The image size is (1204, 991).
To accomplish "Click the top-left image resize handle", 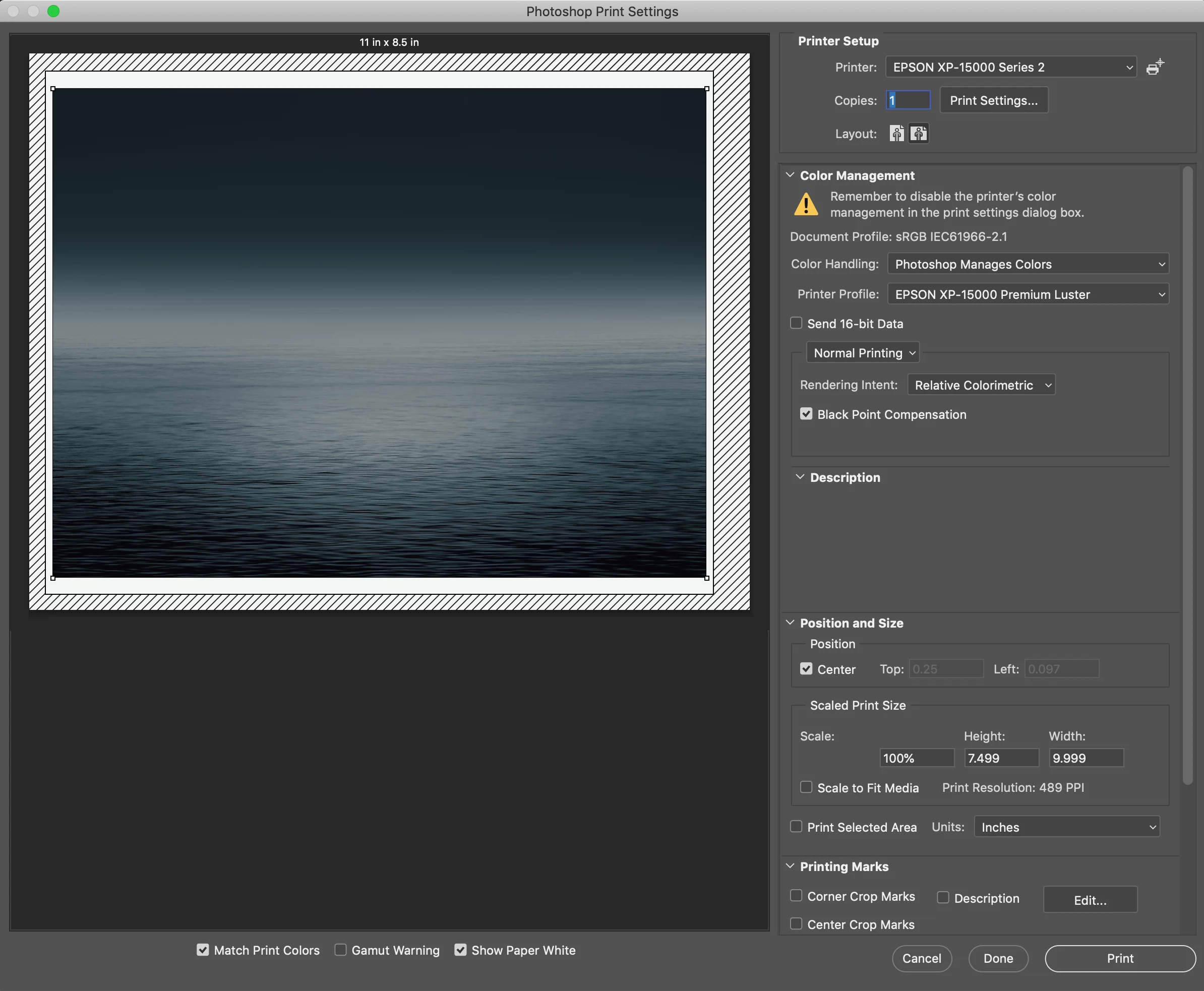I will (53, 89).
